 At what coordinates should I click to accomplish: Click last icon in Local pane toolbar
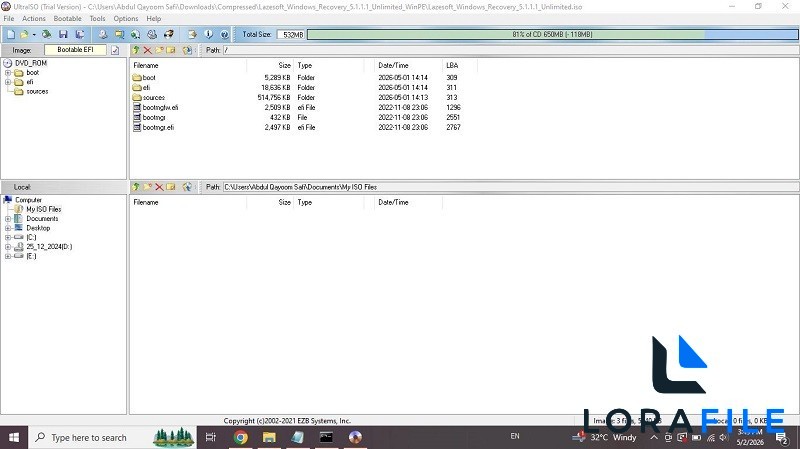pyautogui.click(x=187, y=187)
